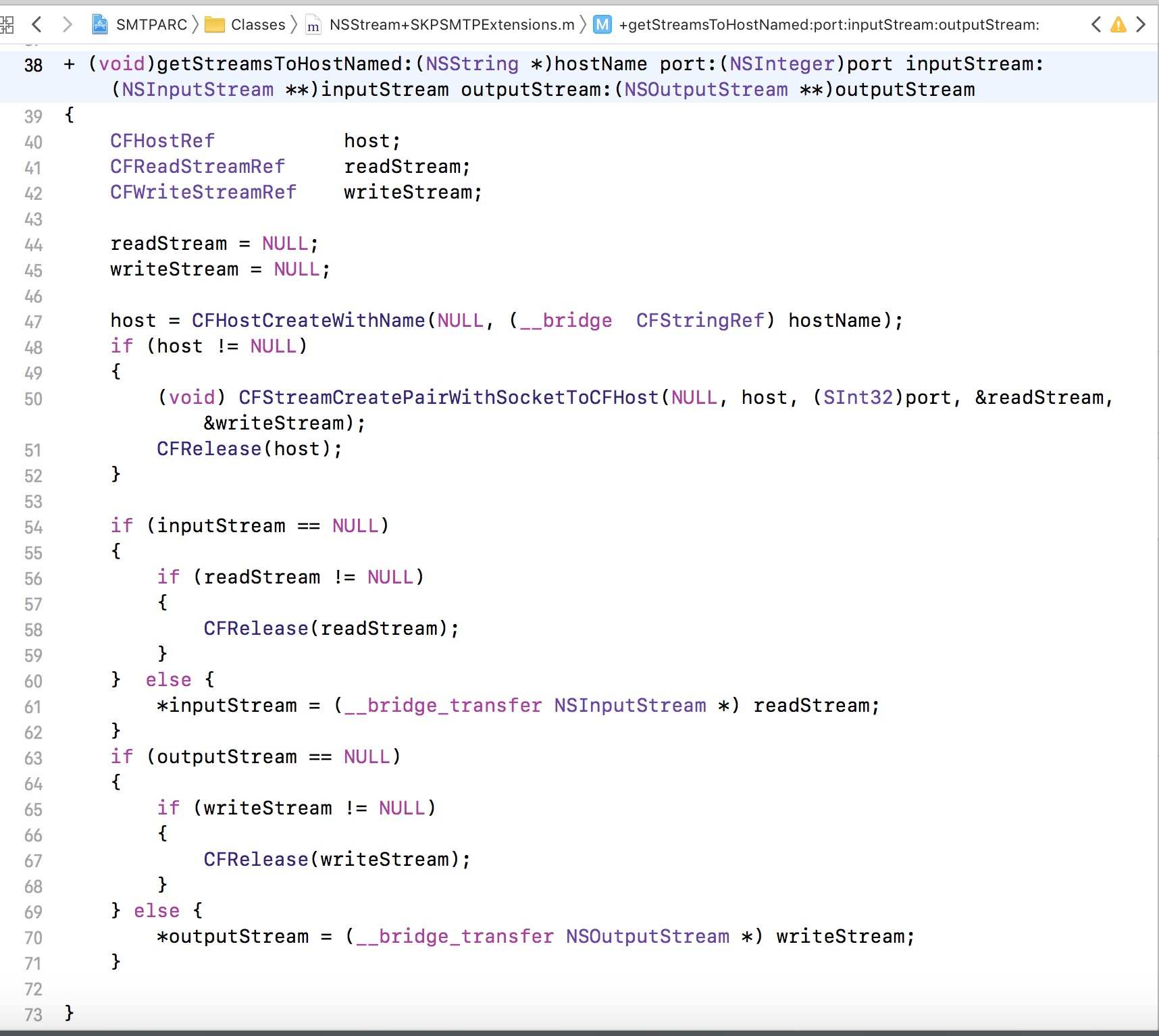The height and width of the screenshot is (1036, 1159).
Task: Click __bridge_transfer NSOutputStream cast
Action: coord(555,937)
